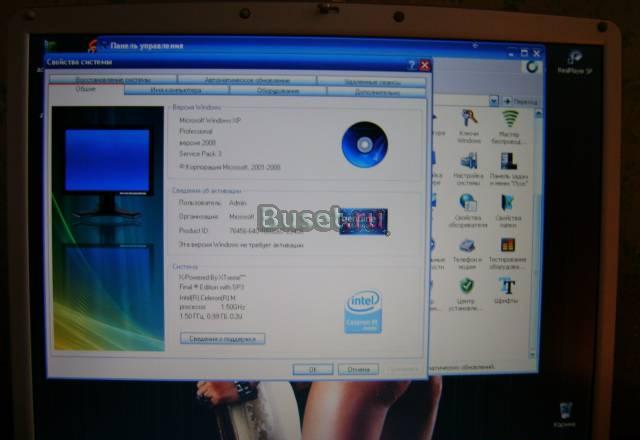Click the Product ID value text

pos(266,231)
